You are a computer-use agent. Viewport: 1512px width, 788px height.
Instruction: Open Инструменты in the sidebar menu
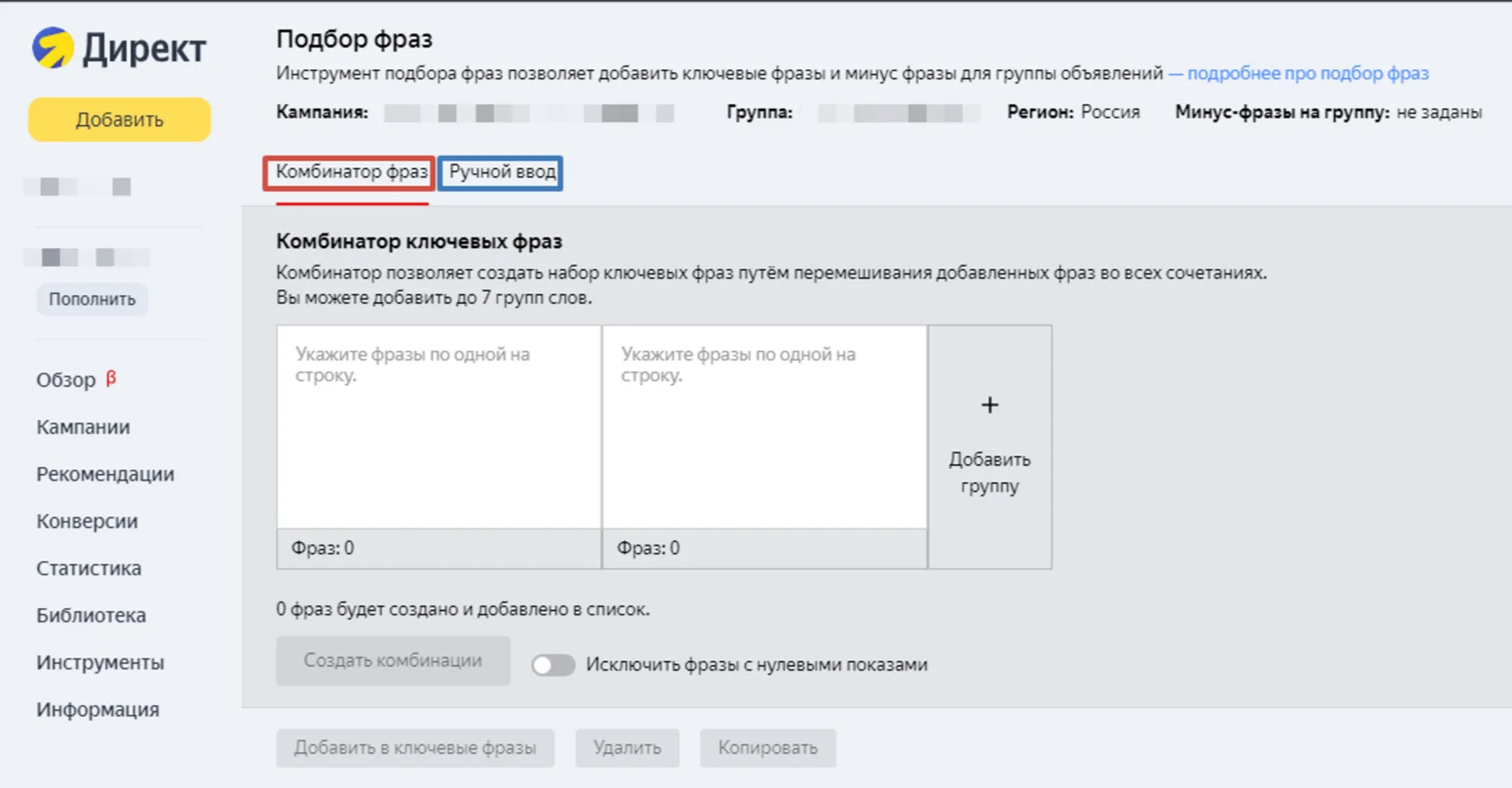coord(100,663)
